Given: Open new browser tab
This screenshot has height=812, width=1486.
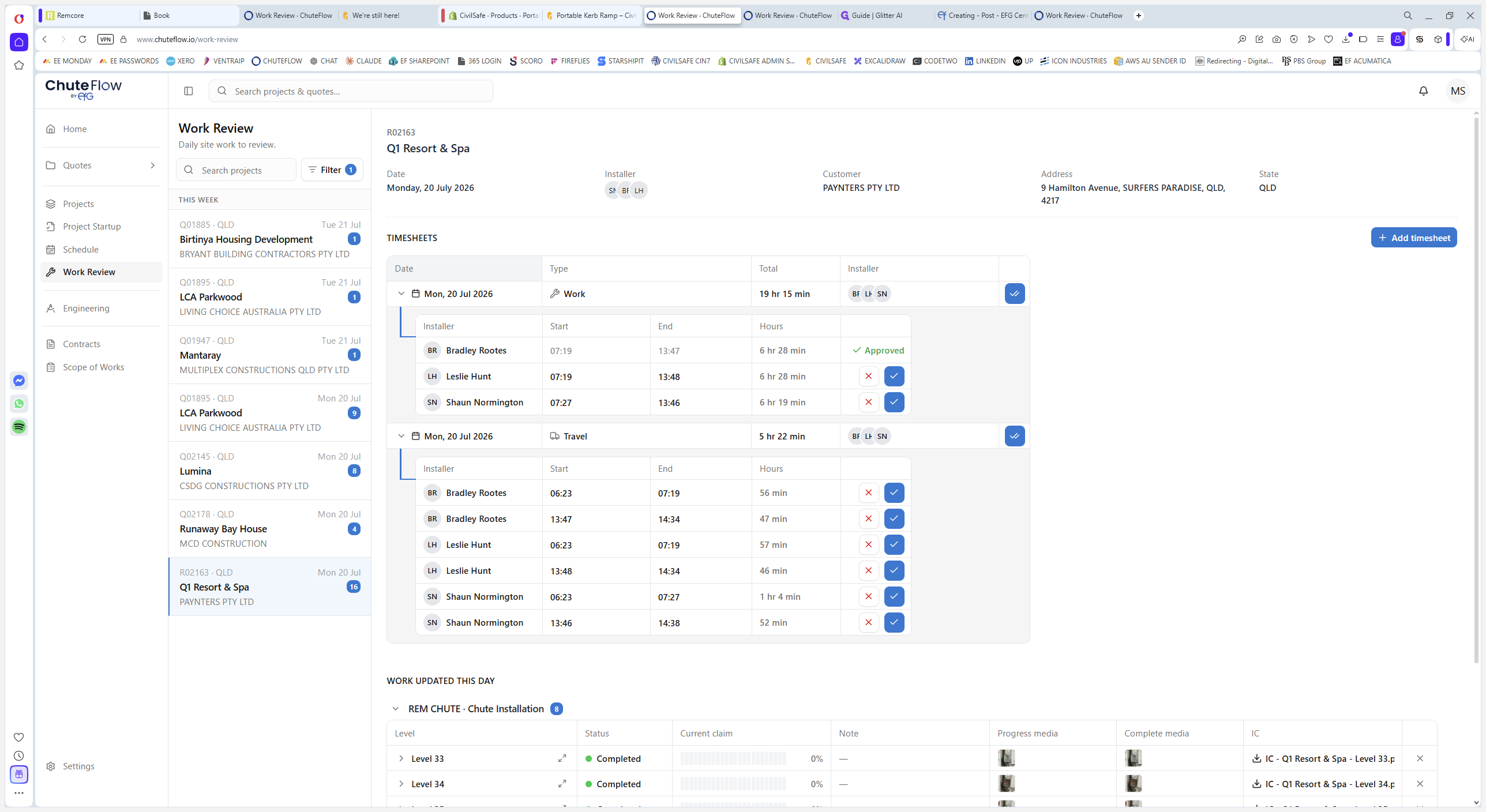Looking at the screenshot, I should pyautogui.click(x=1138, y=16).
